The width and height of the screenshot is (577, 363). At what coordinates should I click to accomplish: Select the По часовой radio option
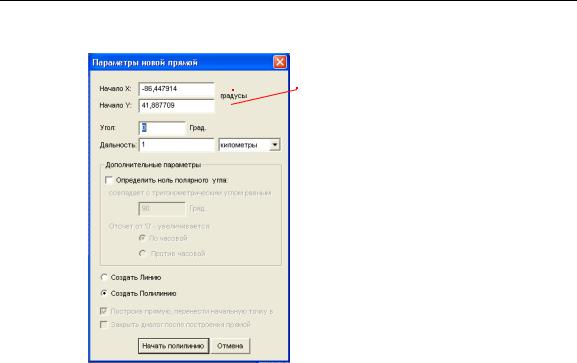point(142,238)
